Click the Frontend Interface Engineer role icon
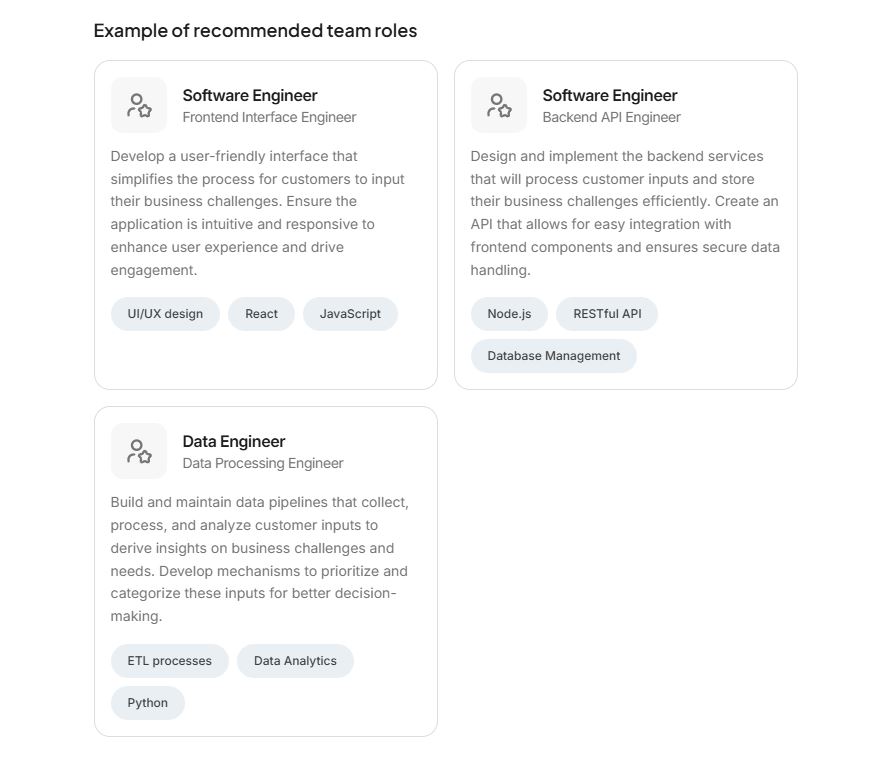The image size is (894, 777). pyautogui.click(x=139, y=105)
